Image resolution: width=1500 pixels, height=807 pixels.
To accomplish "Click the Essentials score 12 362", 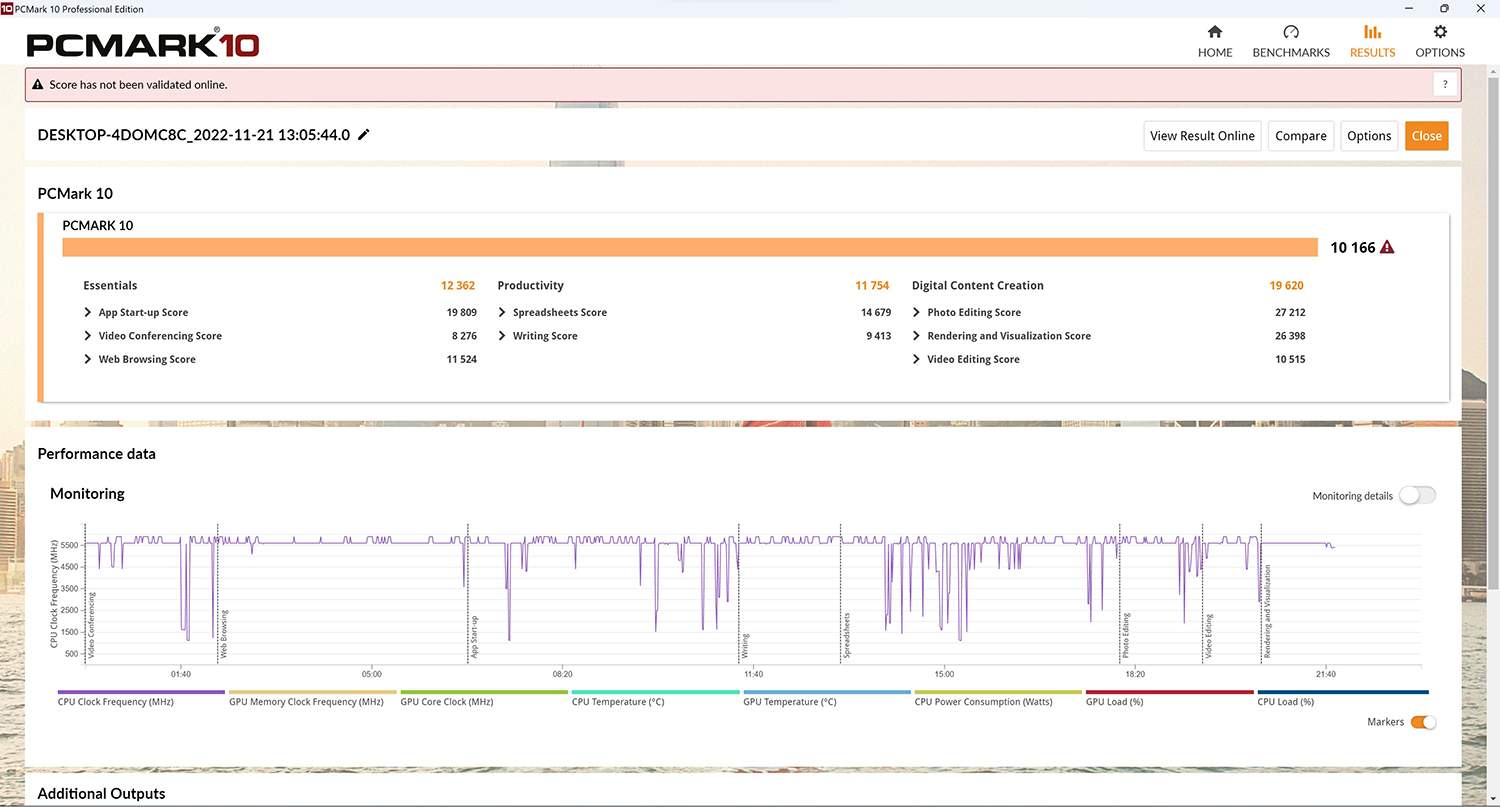I will point(458,286).
